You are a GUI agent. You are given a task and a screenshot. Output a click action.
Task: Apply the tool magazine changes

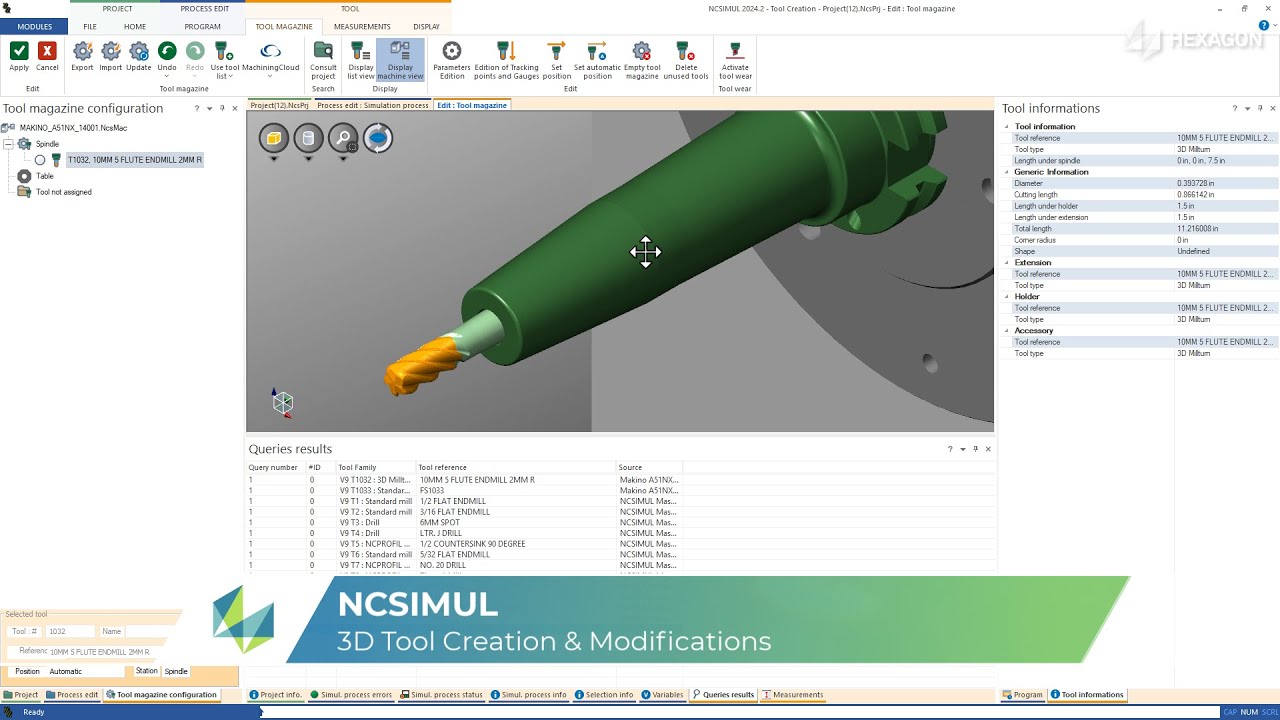pyautogui.click(x=19, y=57)
